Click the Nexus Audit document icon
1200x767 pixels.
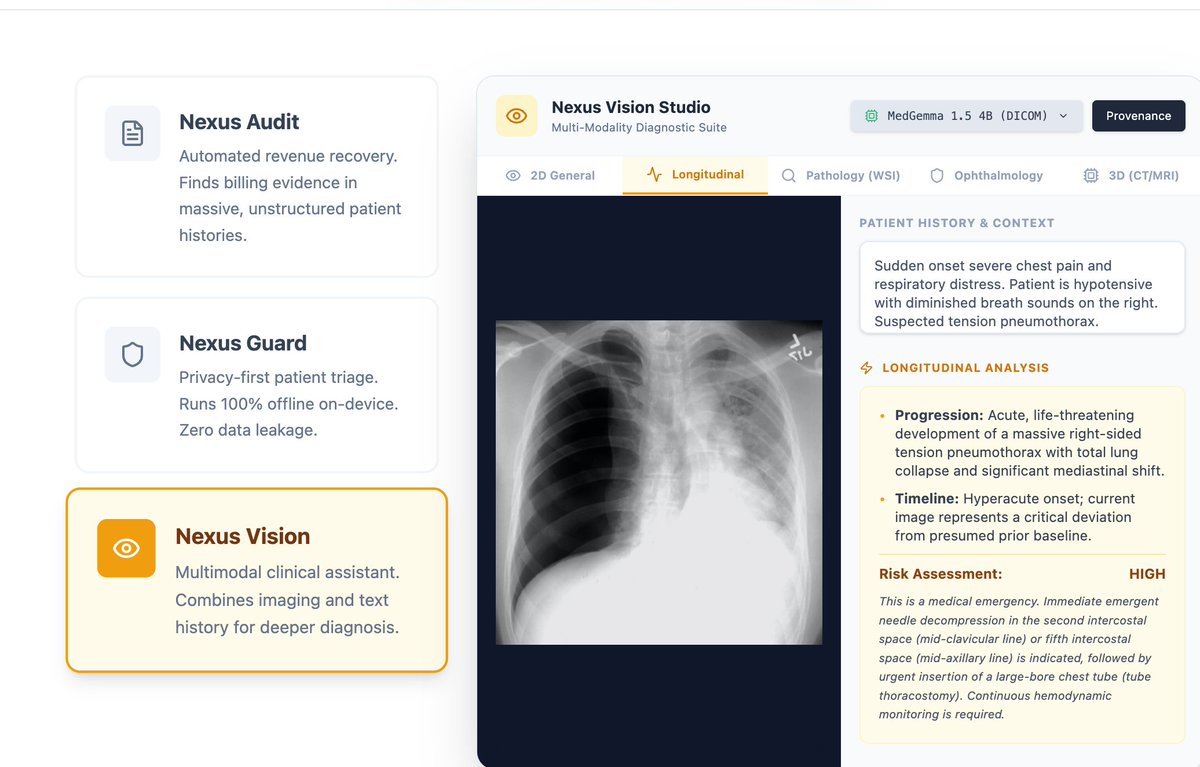[x=133, y=133]
